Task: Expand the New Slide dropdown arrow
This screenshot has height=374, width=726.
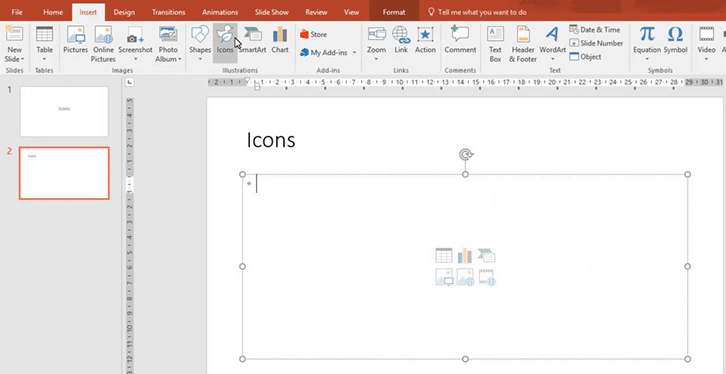Action: (22, 59)
